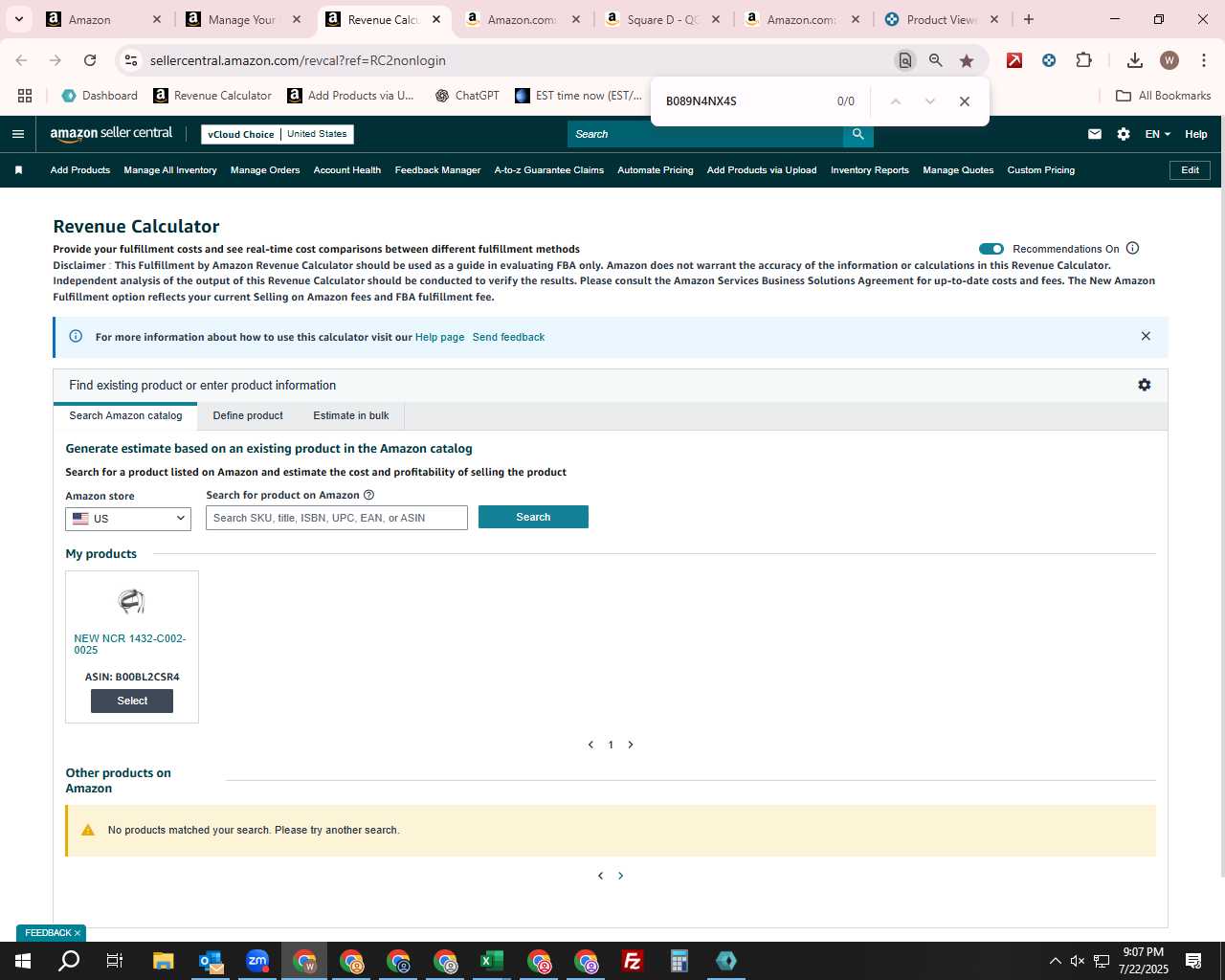Open NEW NCR 1432-C002-0025 product link
Screen dimensions: 1225x980
130,644
